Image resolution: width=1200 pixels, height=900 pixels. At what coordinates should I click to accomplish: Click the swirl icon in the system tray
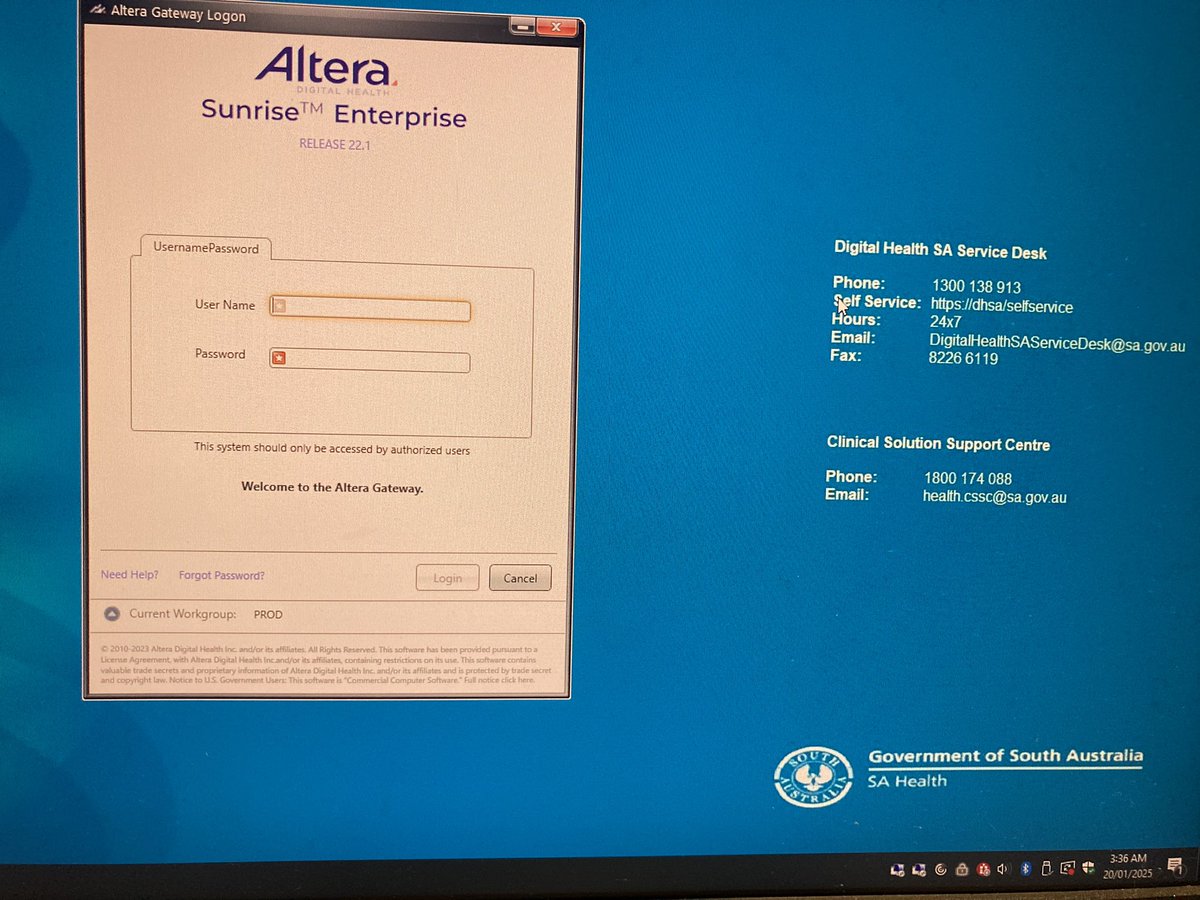[941, 869]
